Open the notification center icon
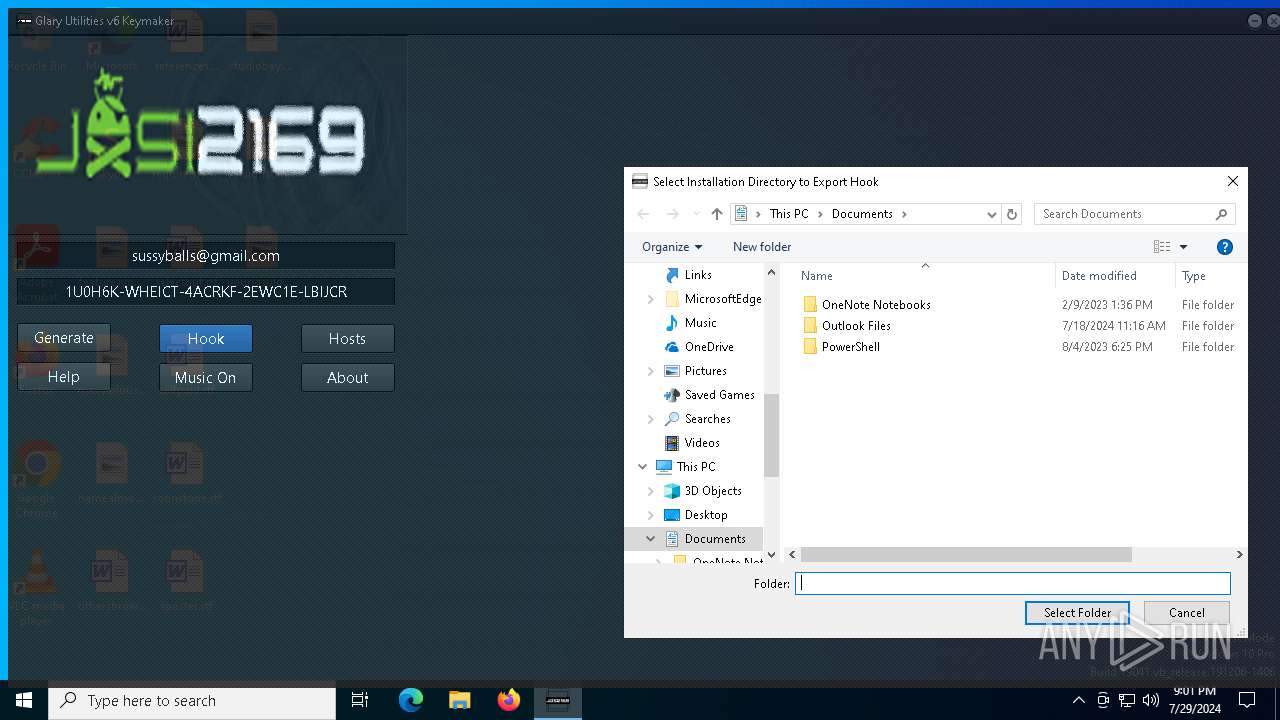Screen dimensions: 1280x720 coord(1247,701)
